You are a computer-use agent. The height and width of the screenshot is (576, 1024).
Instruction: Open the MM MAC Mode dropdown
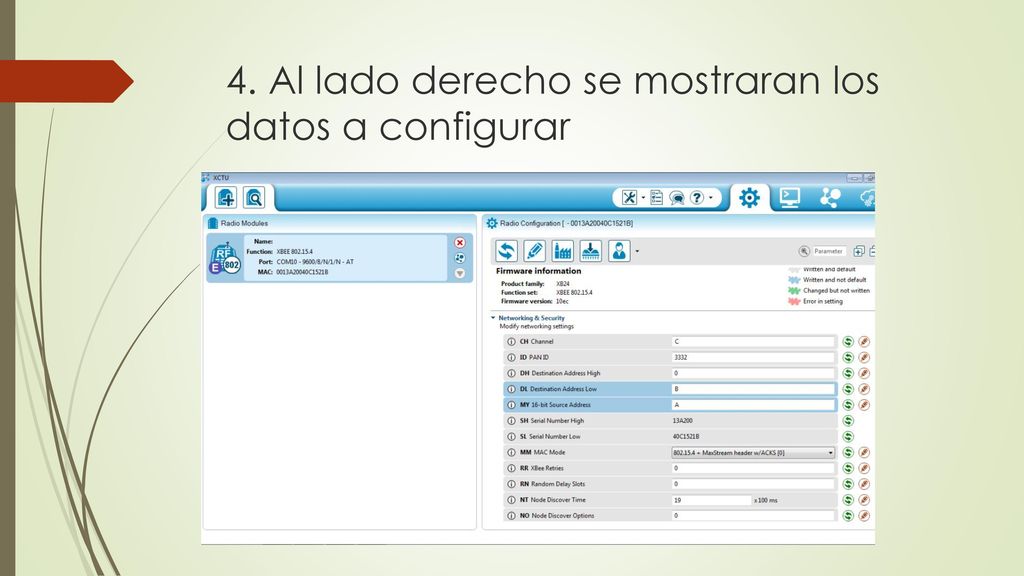coord(754,452)
